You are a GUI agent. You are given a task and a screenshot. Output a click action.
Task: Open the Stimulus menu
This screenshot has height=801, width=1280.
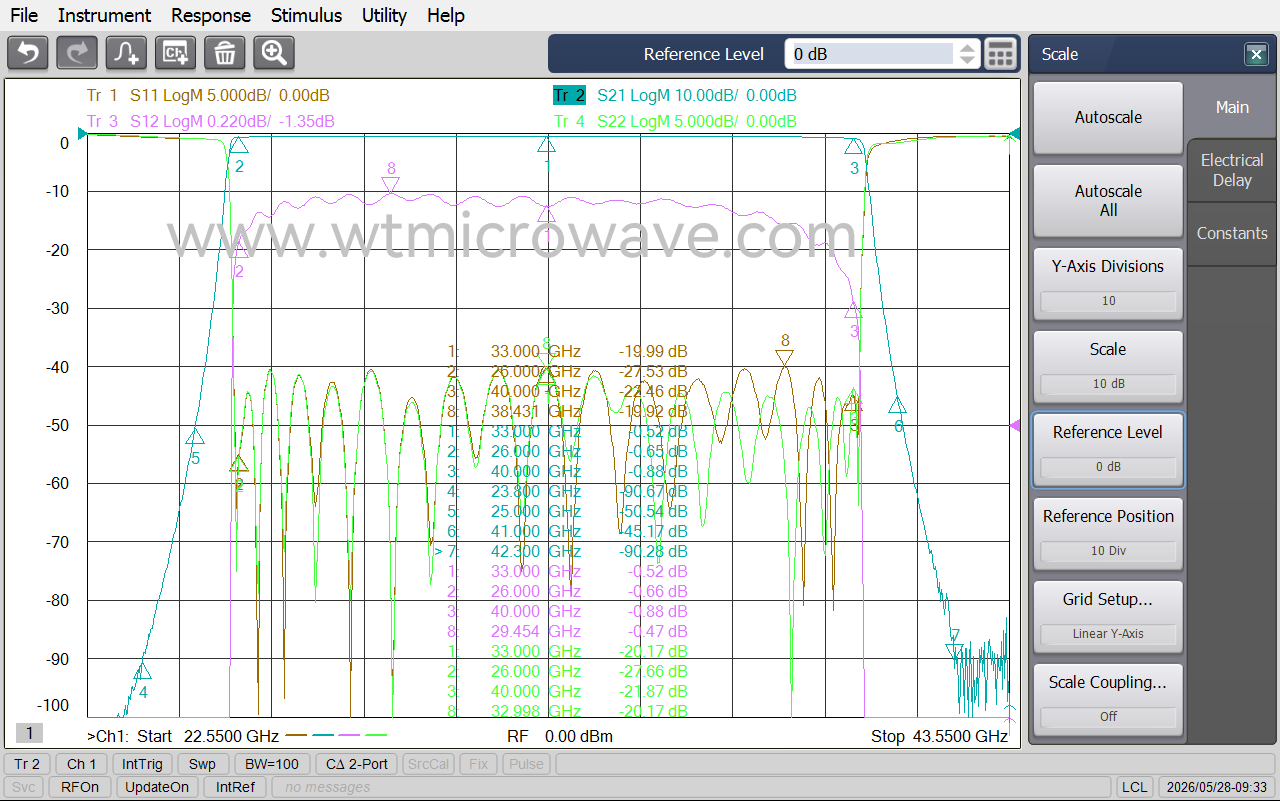pos(306,15)
